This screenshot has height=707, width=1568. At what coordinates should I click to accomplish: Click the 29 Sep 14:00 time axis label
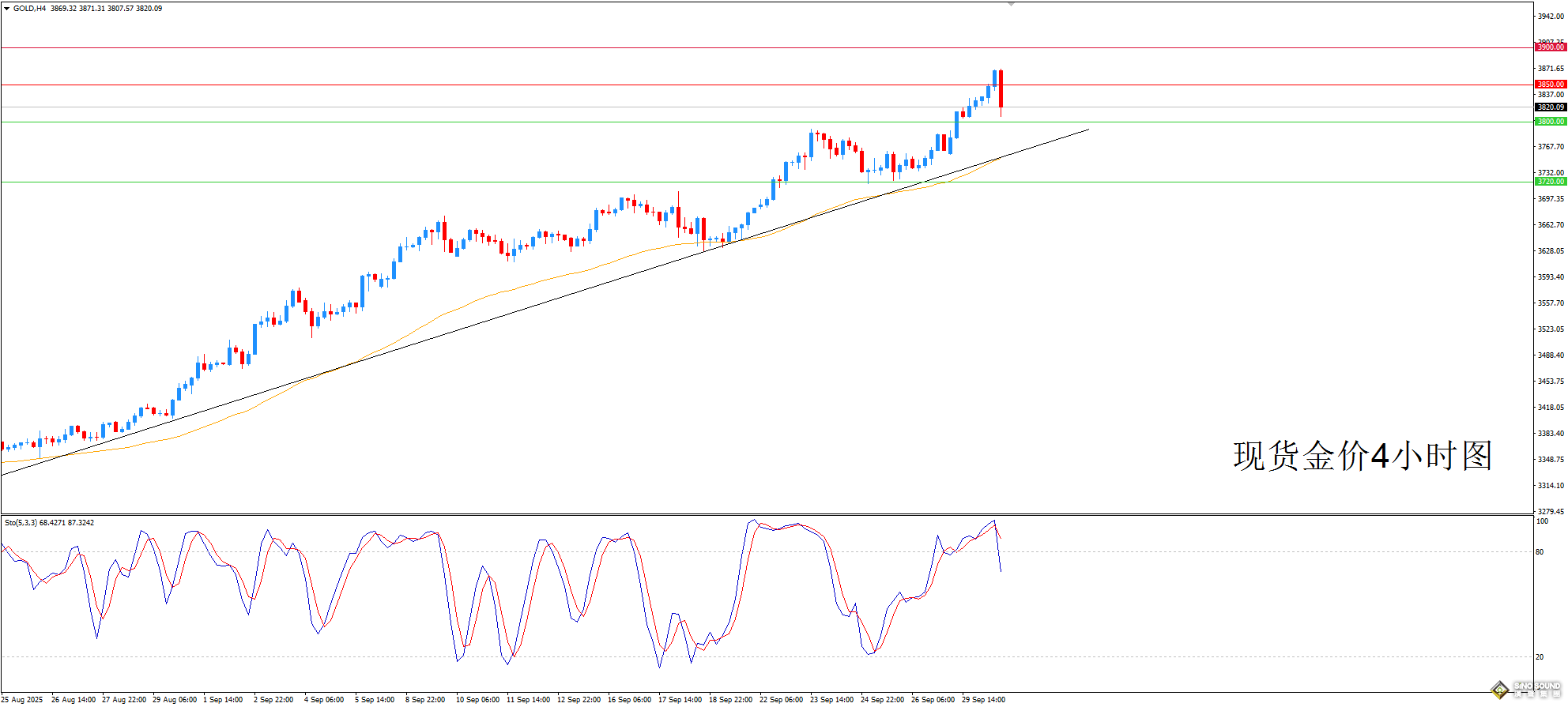(x=983, y=700)
